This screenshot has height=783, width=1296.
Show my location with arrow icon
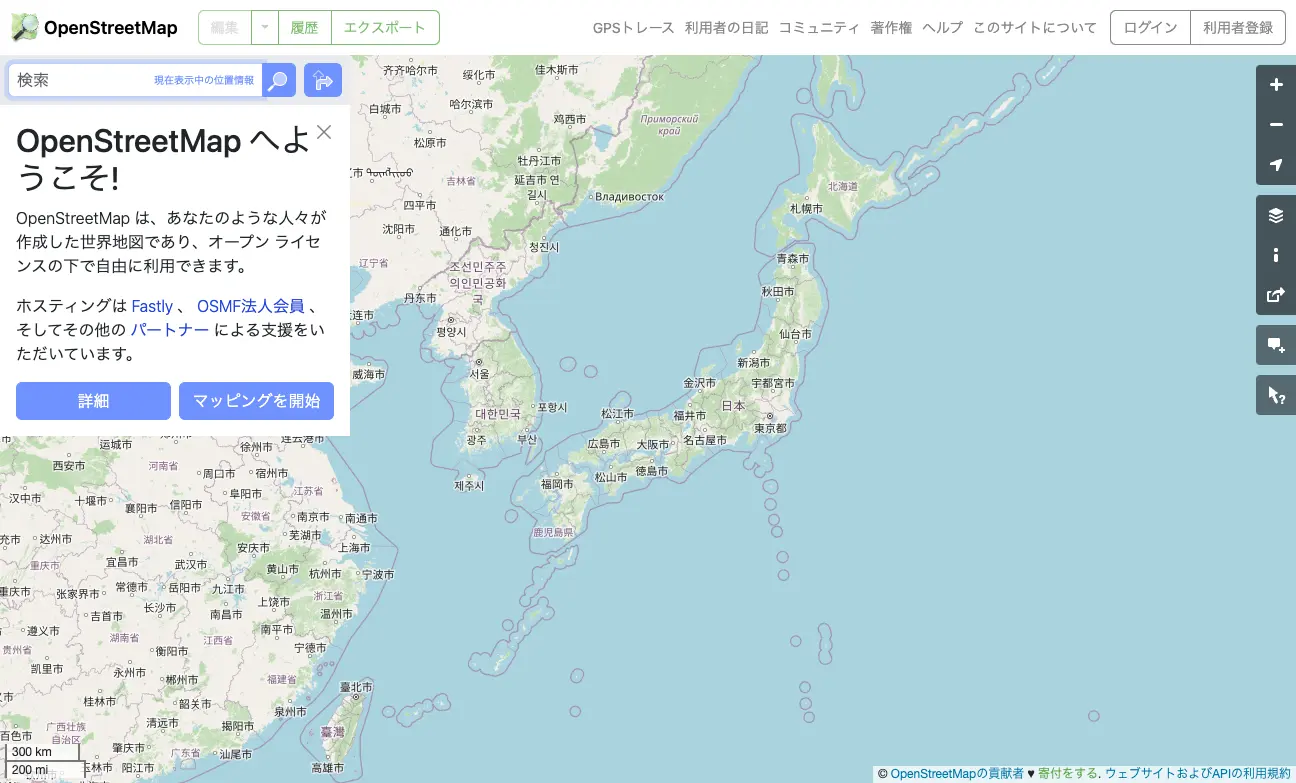coord(1275,165)
